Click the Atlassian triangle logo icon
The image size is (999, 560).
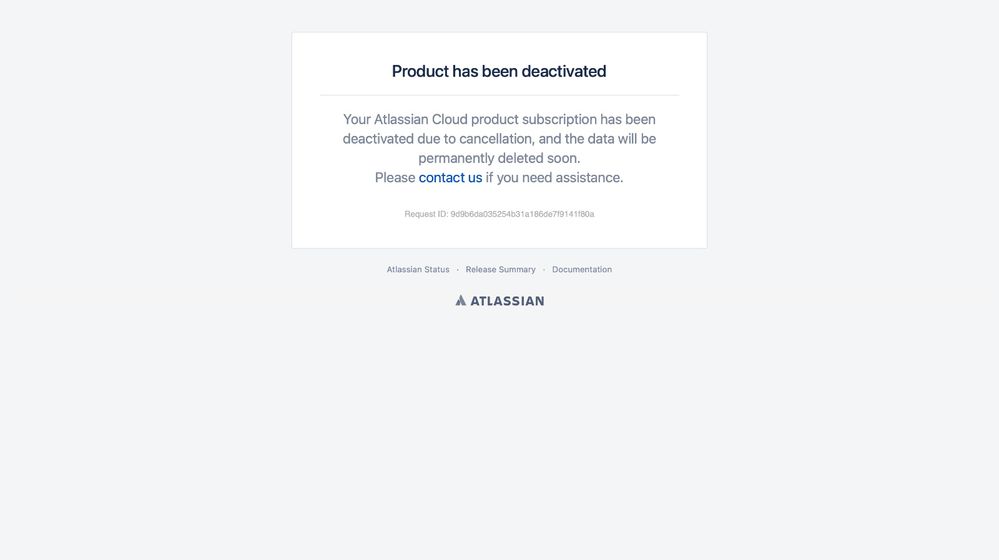[x=461, y=301]
